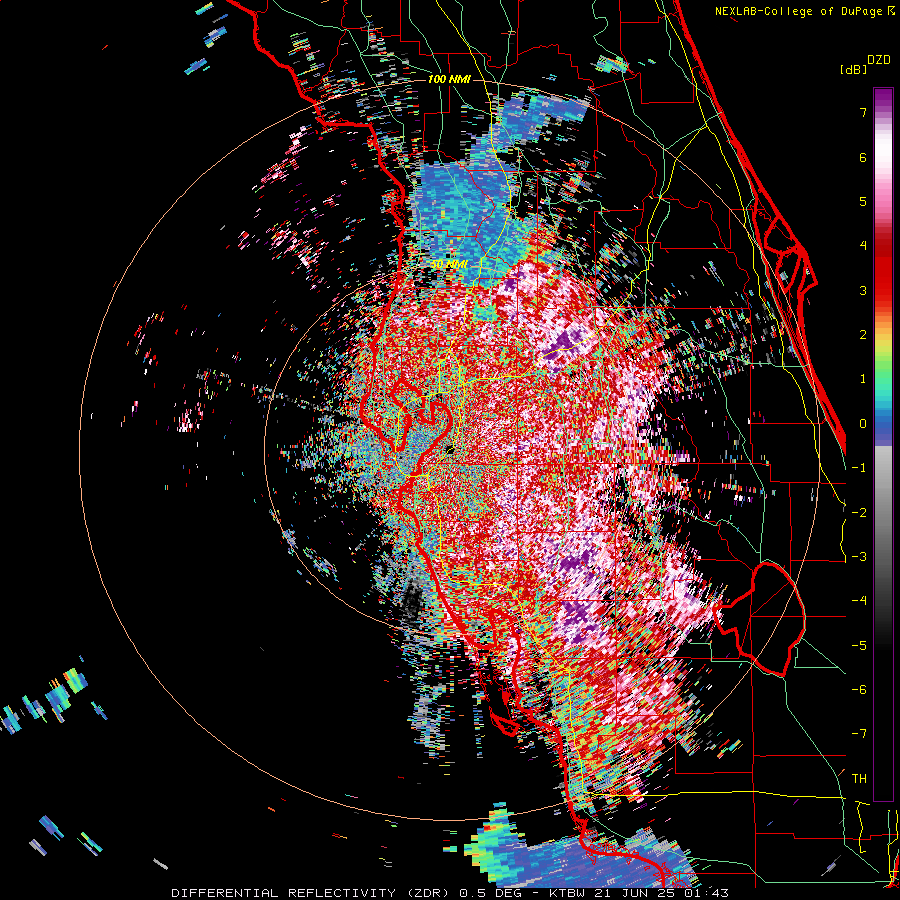Click the 7 value on the scale

863,112
